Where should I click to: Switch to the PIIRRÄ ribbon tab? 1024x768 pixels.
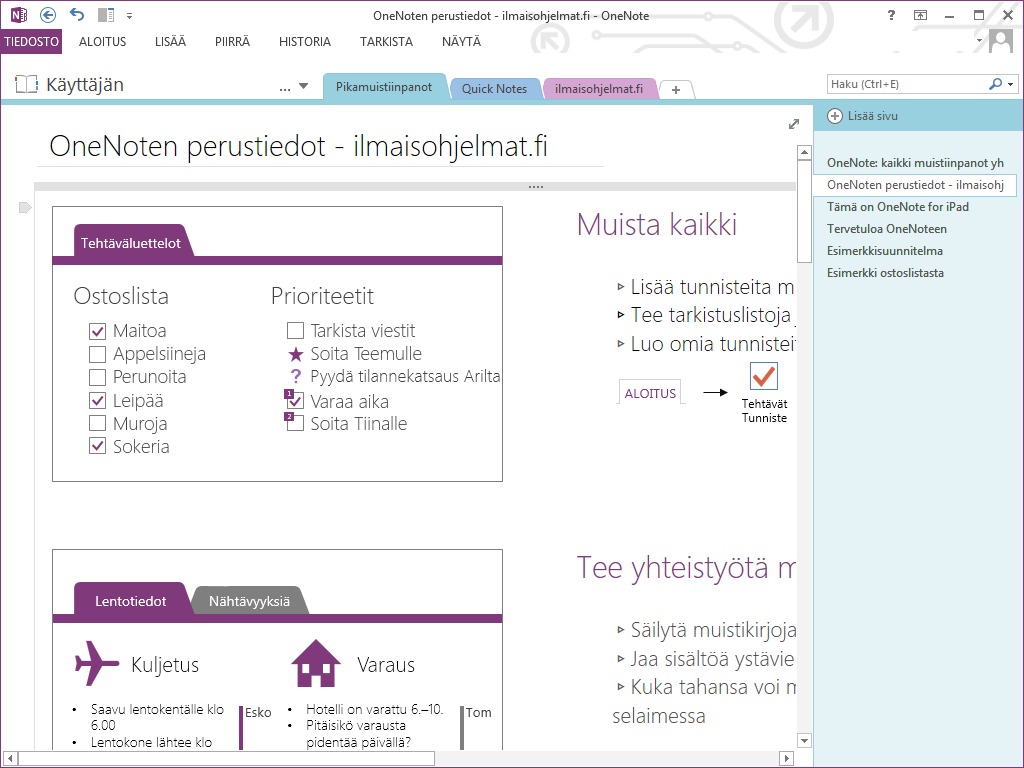pos(232,41)
